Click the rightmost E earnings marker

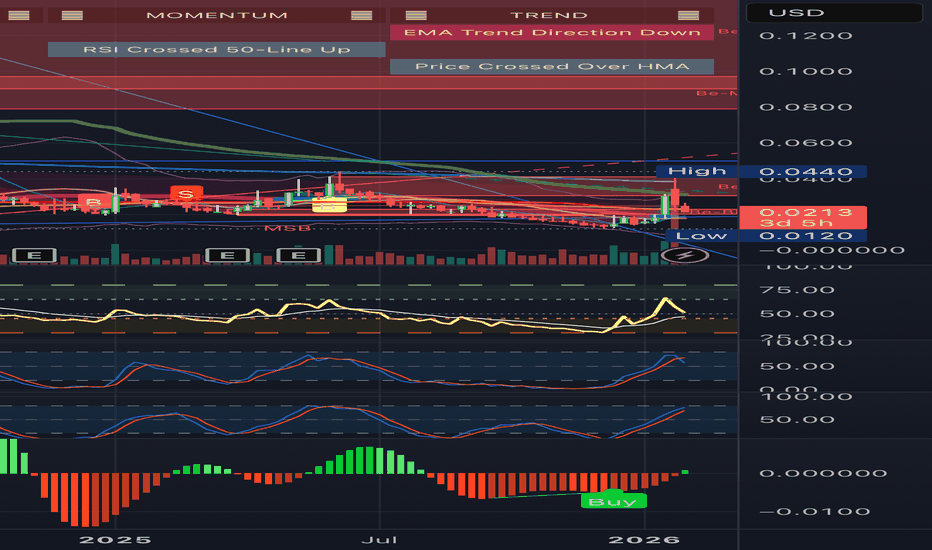point(298,256)
